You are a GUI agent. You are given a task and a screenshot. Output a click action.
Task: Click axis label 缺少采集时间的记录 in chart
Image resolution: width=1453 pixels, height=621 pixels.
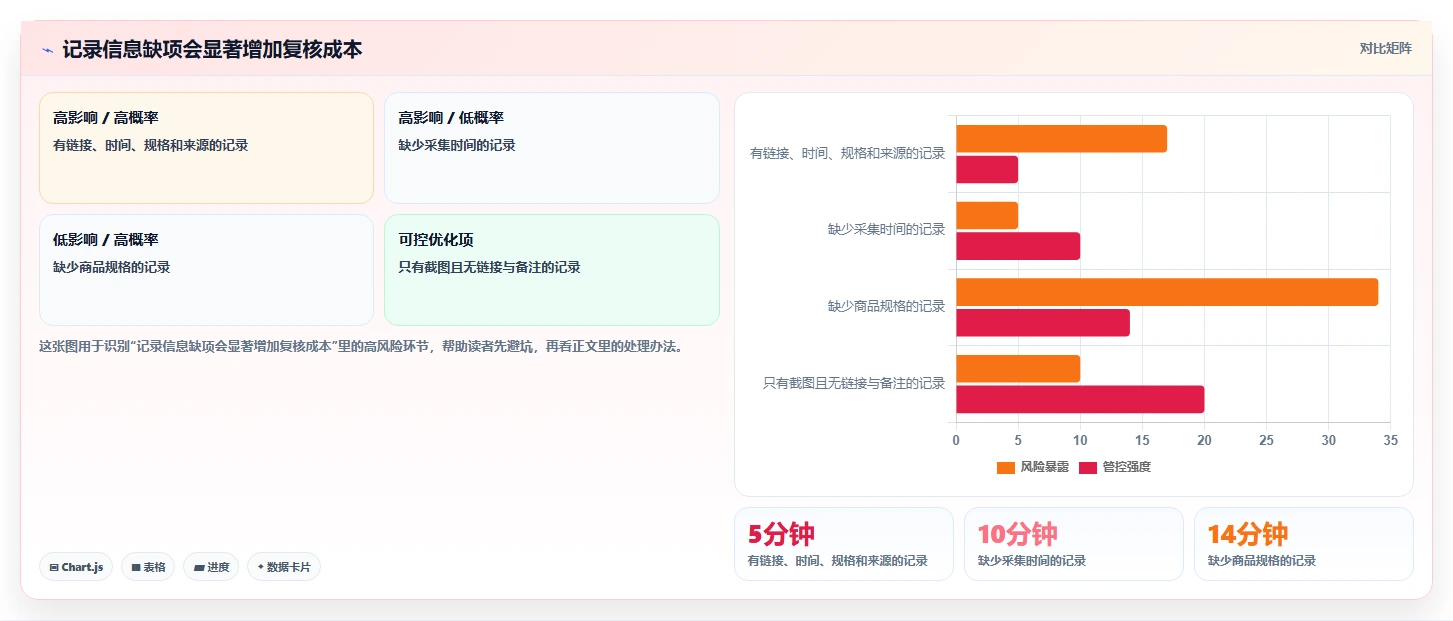pyautogui.click(x=886, y=229)
